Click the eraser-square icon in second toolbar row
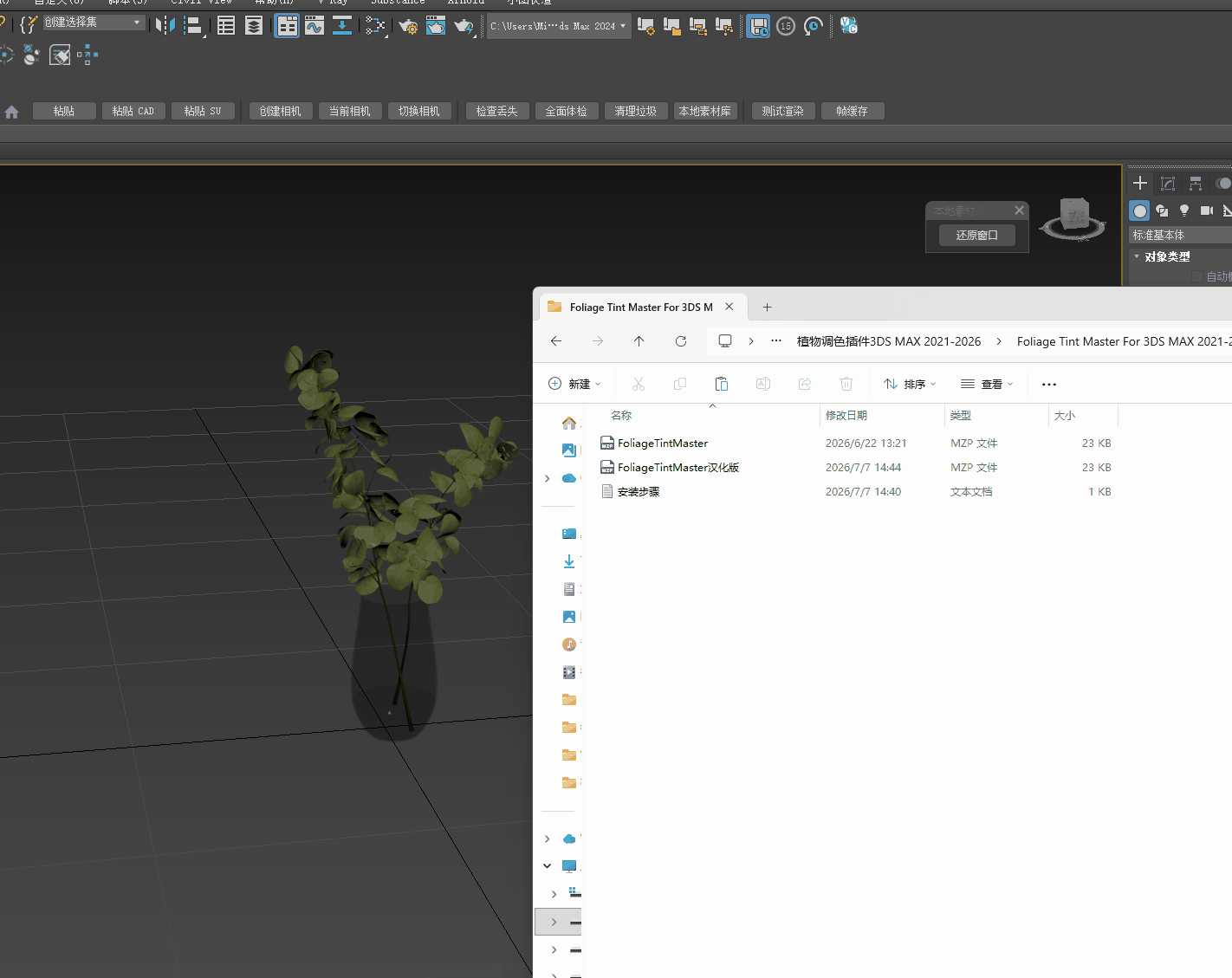The width and height of the screenshot is (1232, 978). (x=60, y=56)
